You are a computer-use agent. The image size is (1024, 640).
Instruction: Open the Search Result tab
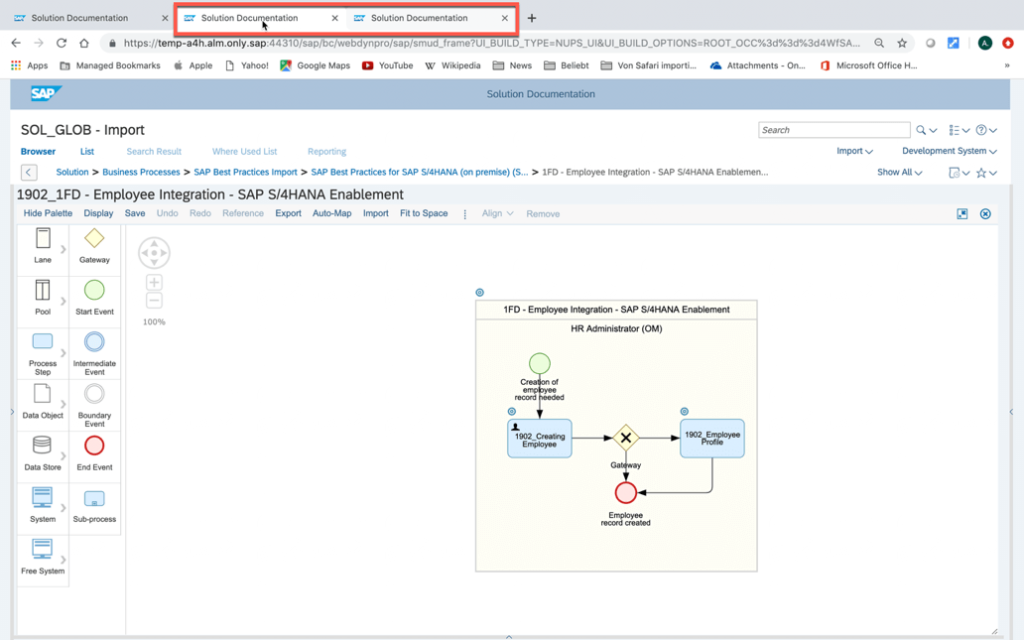point(153,152)
